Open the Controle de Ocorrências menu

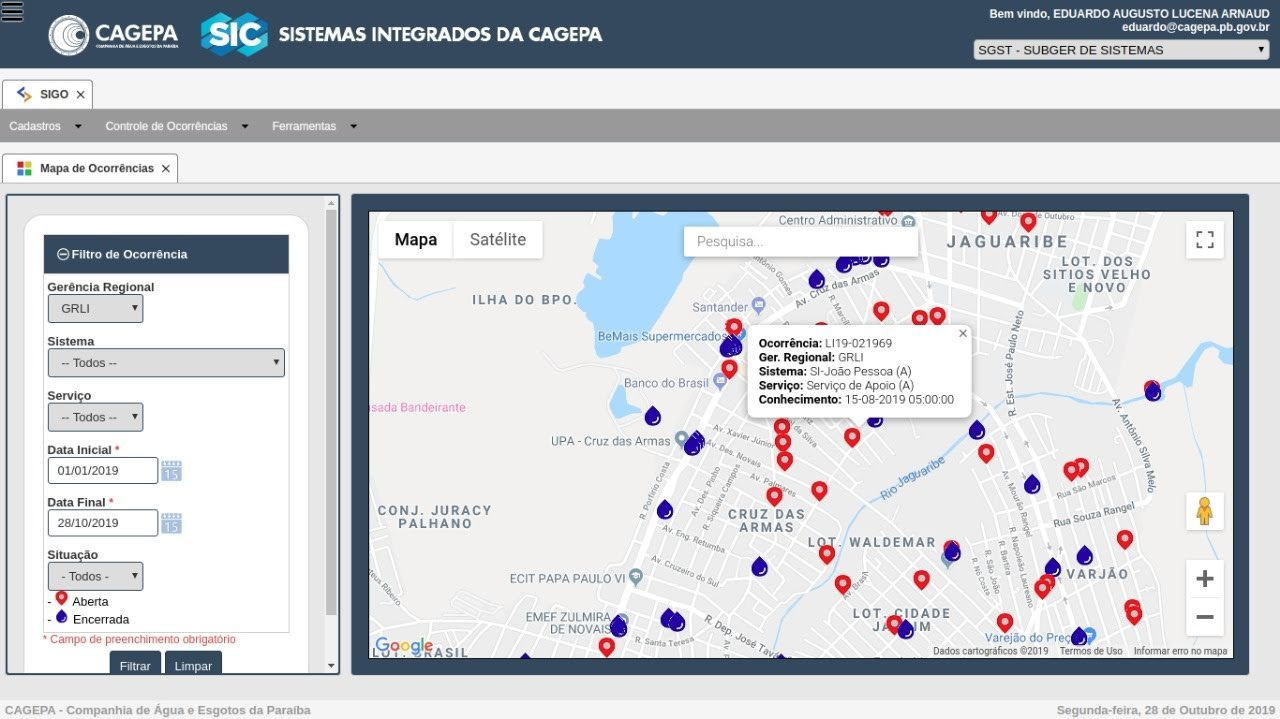pos(176,126)
